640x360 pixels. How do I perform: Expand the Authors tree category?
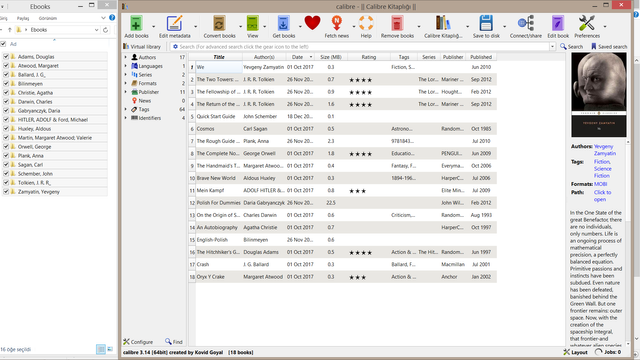pyautogui.click(x=126, y=57)
